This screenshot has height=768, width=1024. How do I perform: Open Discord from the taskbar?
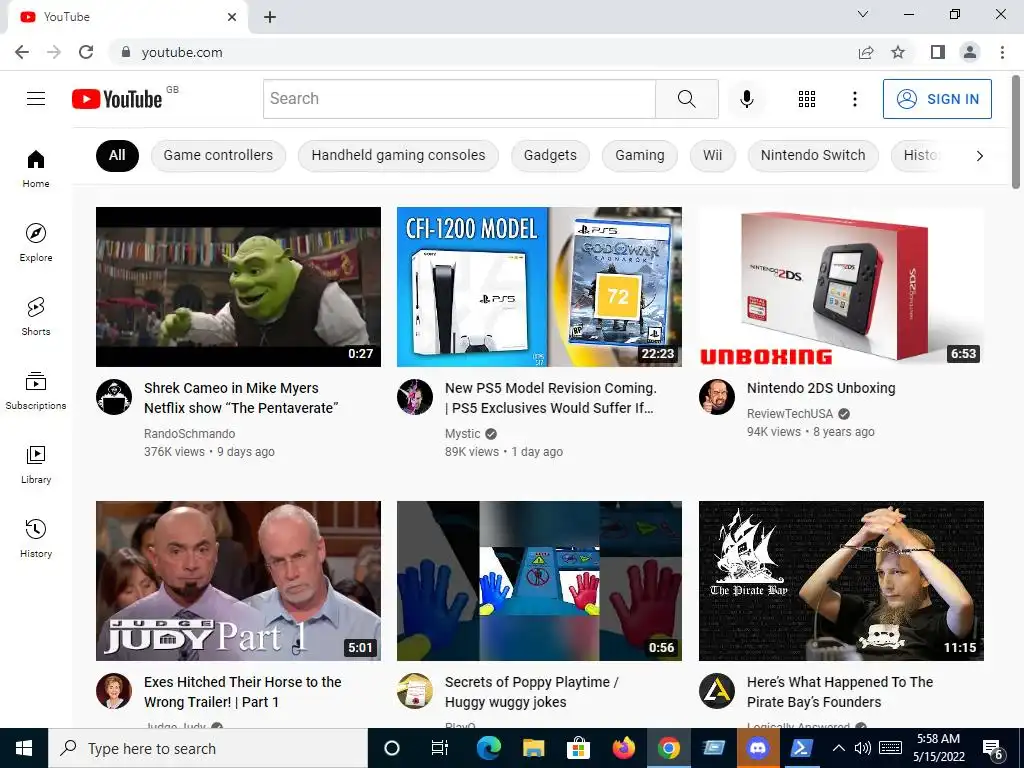tap(758, 748)
